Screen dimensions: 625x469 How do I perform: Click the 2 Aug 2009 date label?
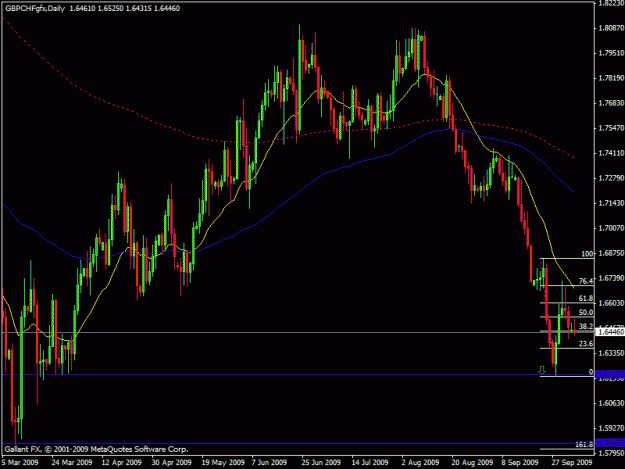tap(420, 462)
